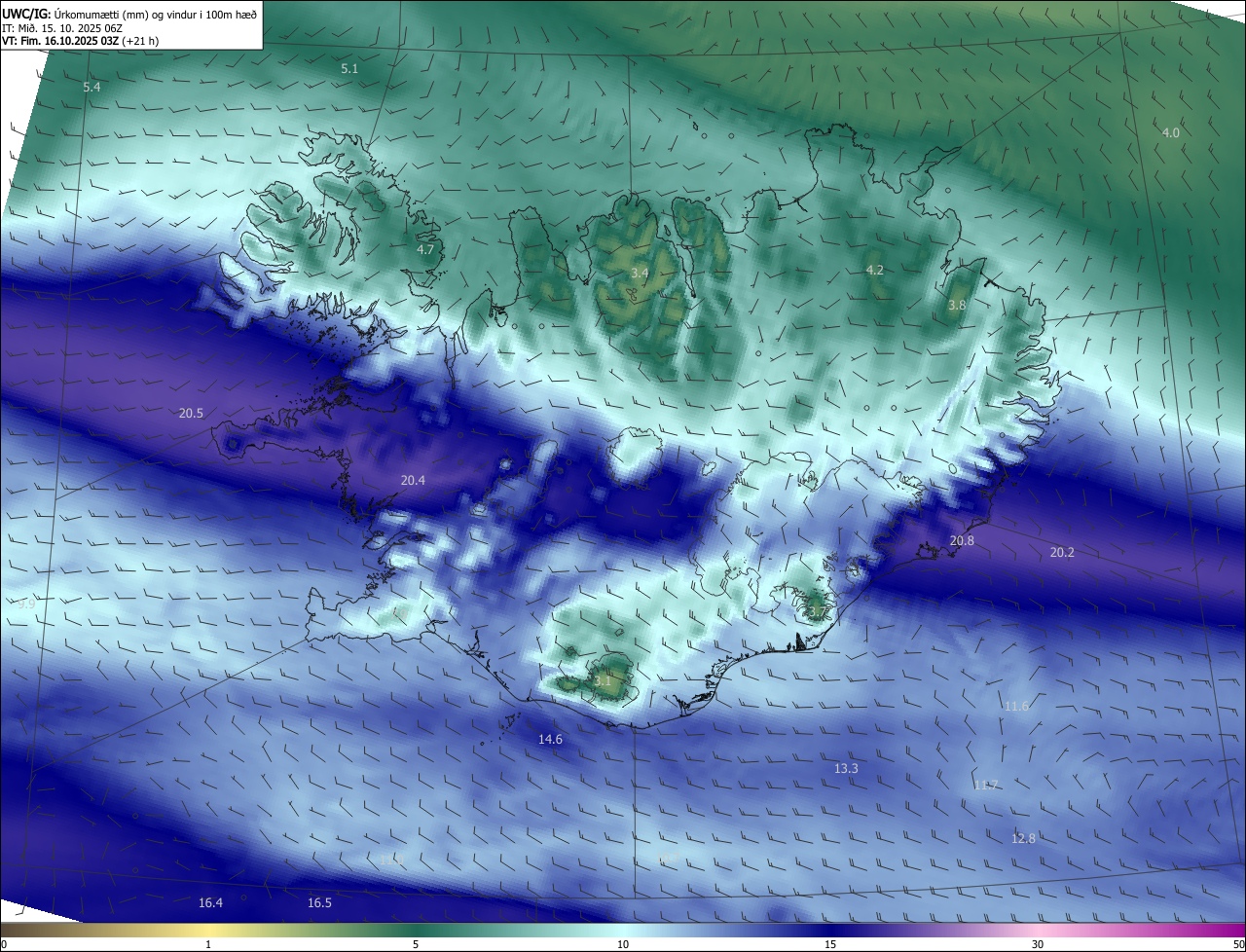The width and height of the screenshot is (1246, 952).
Task: Click the color scale tick labeled 5
Action: point(416,944)
